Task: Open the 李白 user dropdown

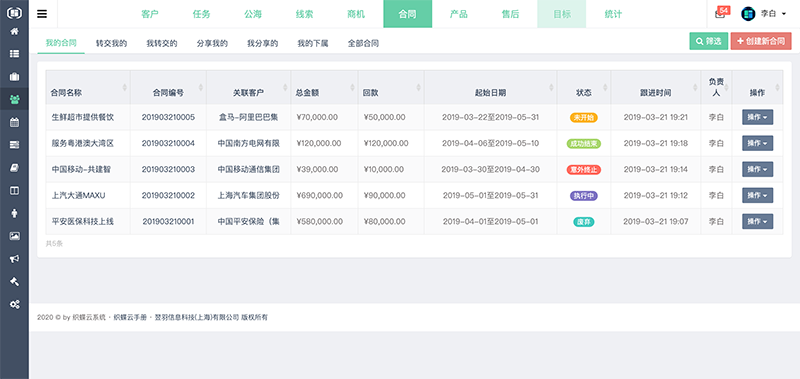Action: point(773,14)
